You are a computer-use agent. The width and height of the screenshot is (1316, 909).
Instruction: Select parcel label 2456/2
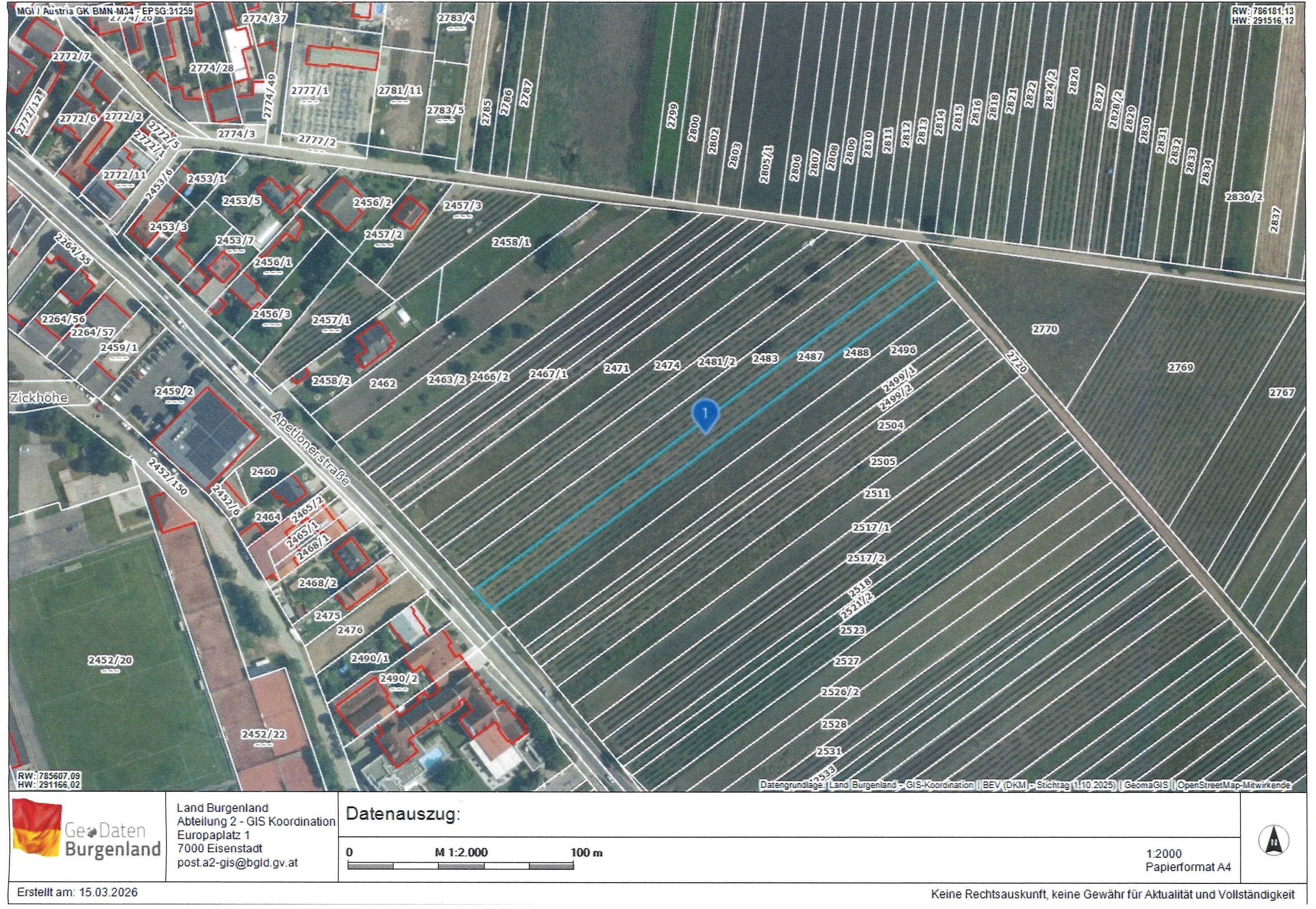(372, 202)
